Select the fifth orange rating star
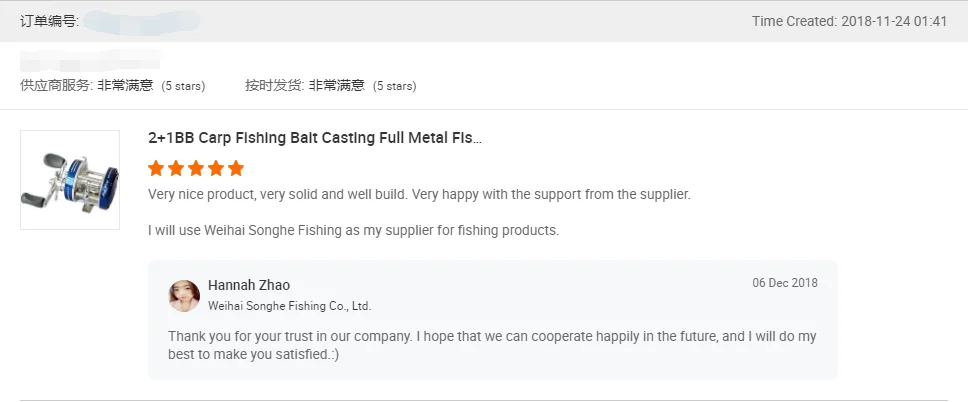This screenshot has width=968, height=402. pos(236,168)
